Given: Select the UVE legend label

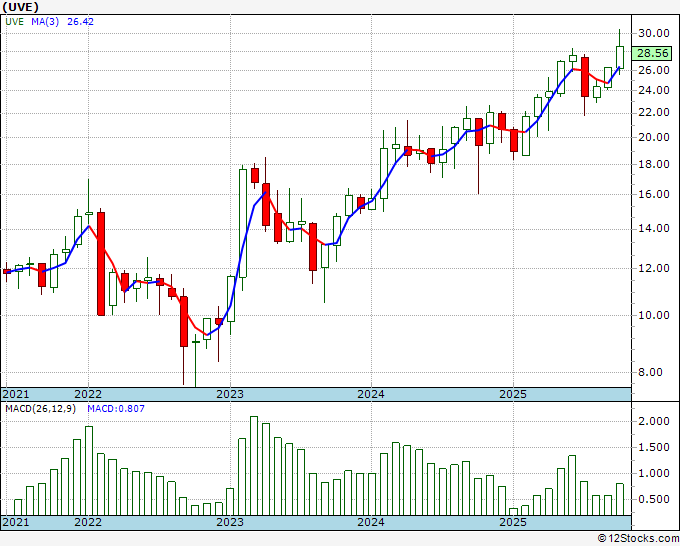Looking at the screenshot, I should tap(14, 22).
